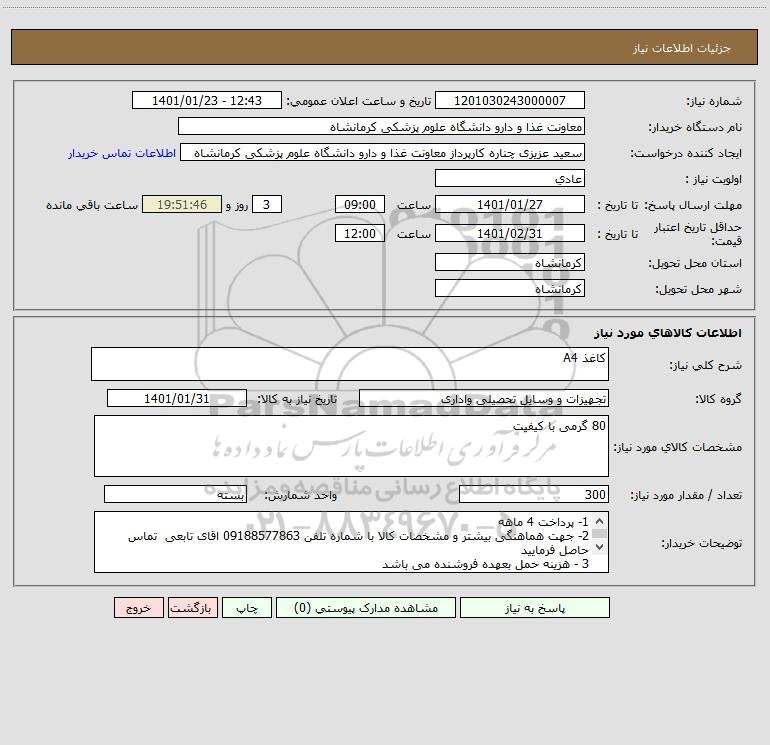Image resolution: width=770 pixels, height=745 pixels.
Task: Click goods group field تجهیزات و وسایل تحصیلی
Action: point(484,398)
